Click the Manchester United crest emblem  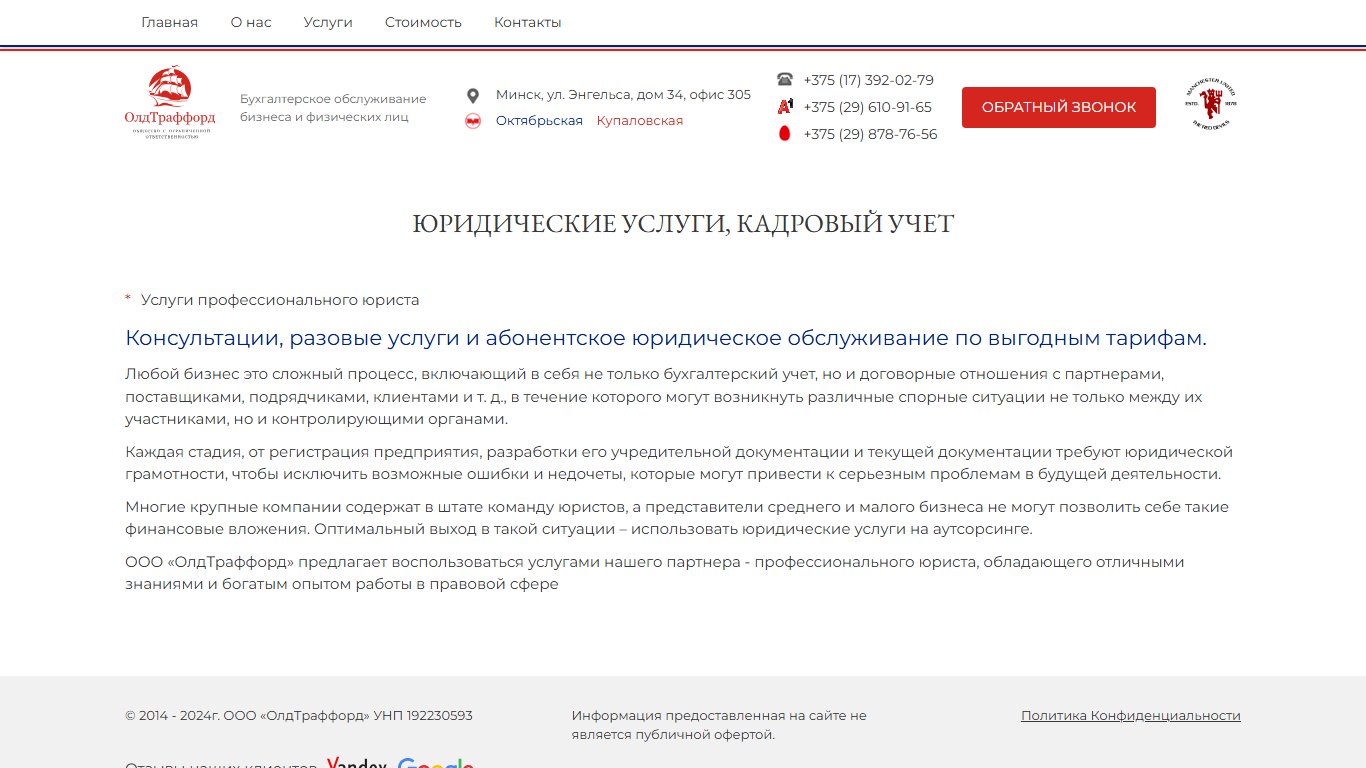1211,103
